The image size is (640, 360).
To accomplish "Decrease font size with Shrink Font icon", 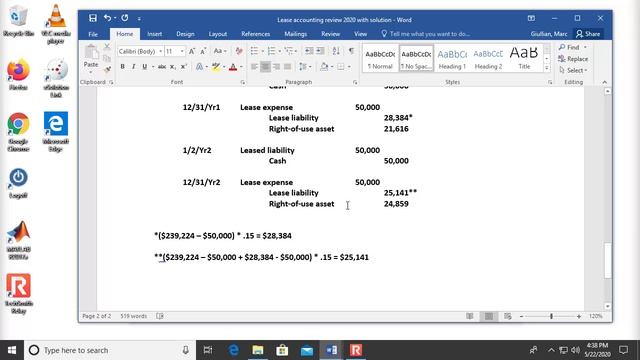I will click(x=203, y=51).
